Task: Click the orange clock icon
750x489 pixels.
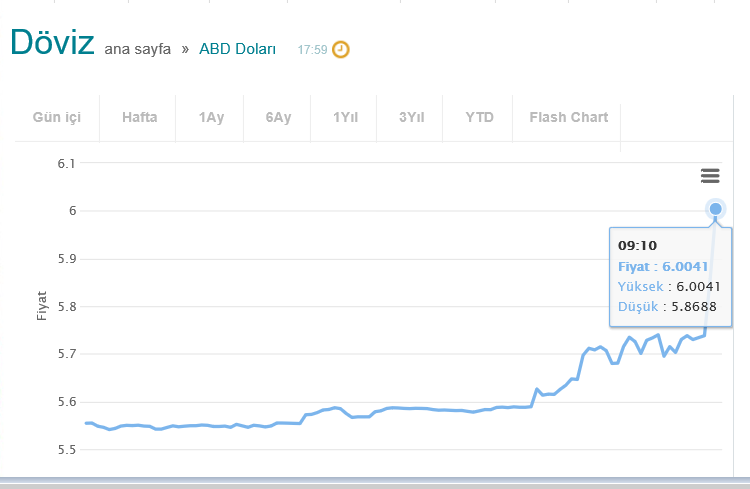Action: 341,49
